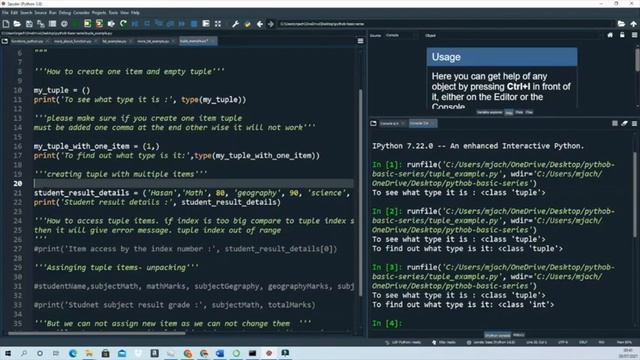640x360 pixels.
Task: Click the LSP Python status bar entry
Action: [x=403, y=342]
